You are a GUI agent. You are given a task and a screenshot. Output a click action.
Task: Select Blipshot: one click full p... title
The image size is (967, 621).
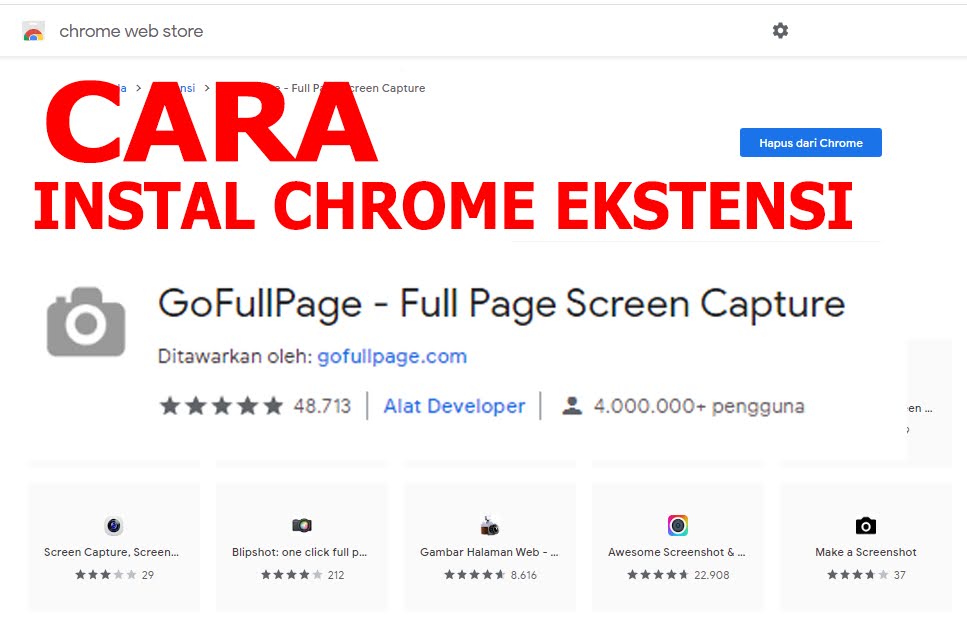click(299, 552)
